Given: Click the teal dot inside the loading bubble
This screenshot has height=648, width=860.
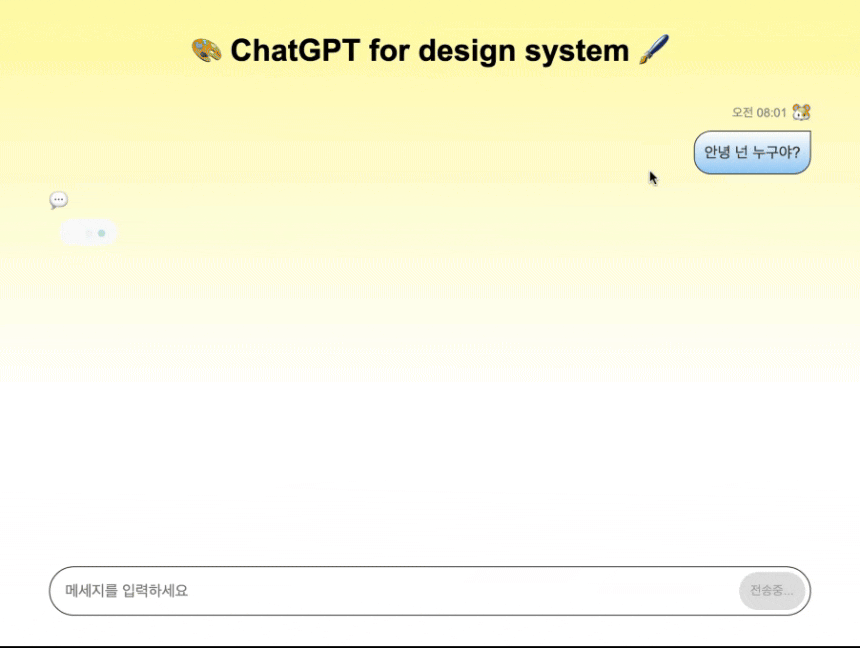Looking at the screenshot, I should click(101, 232).
